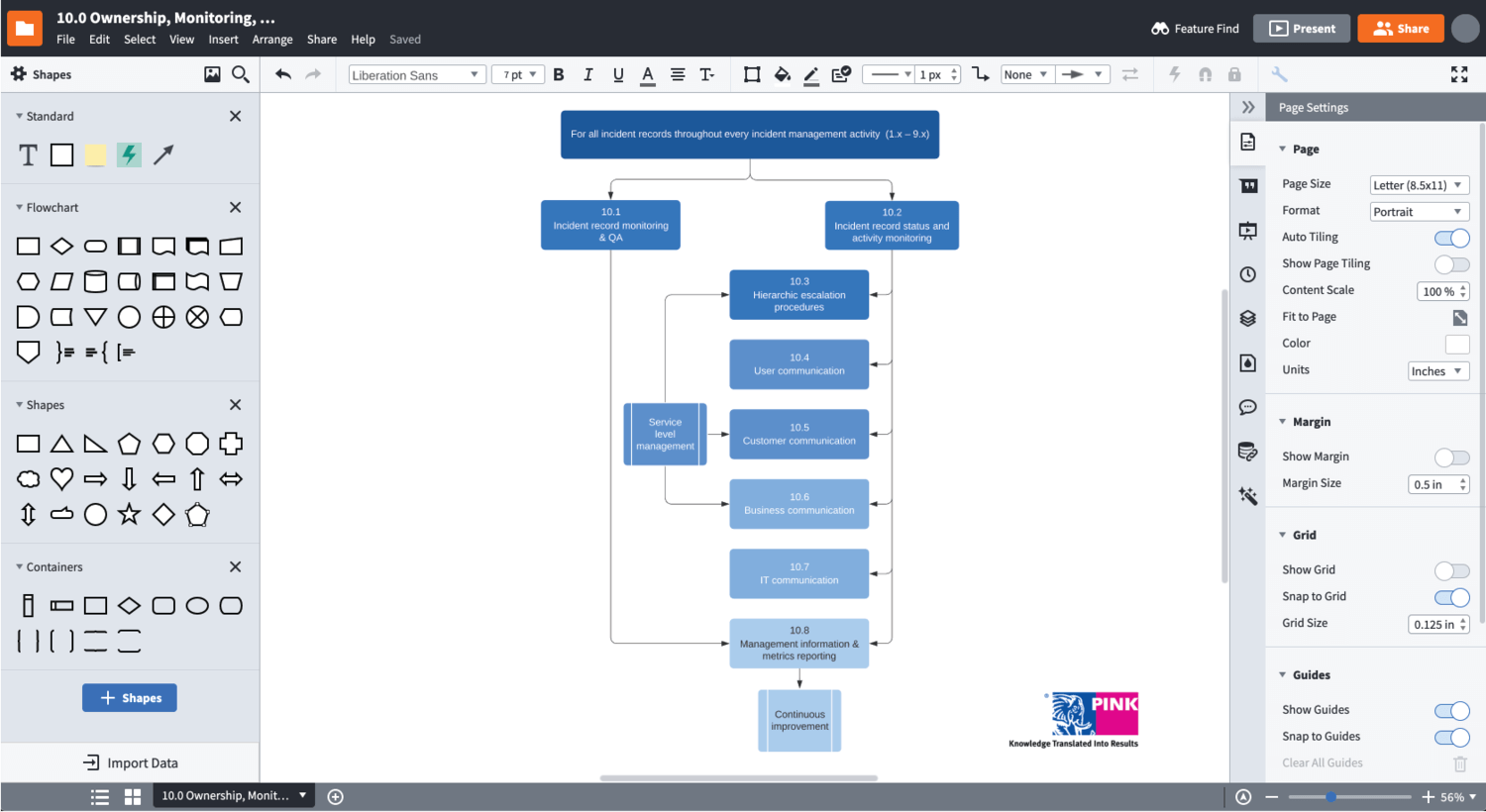Open the Liberation Sans font dropdown
Image resolution: width=1486 pixels, height=812 pixels.
tap(415, 75)
